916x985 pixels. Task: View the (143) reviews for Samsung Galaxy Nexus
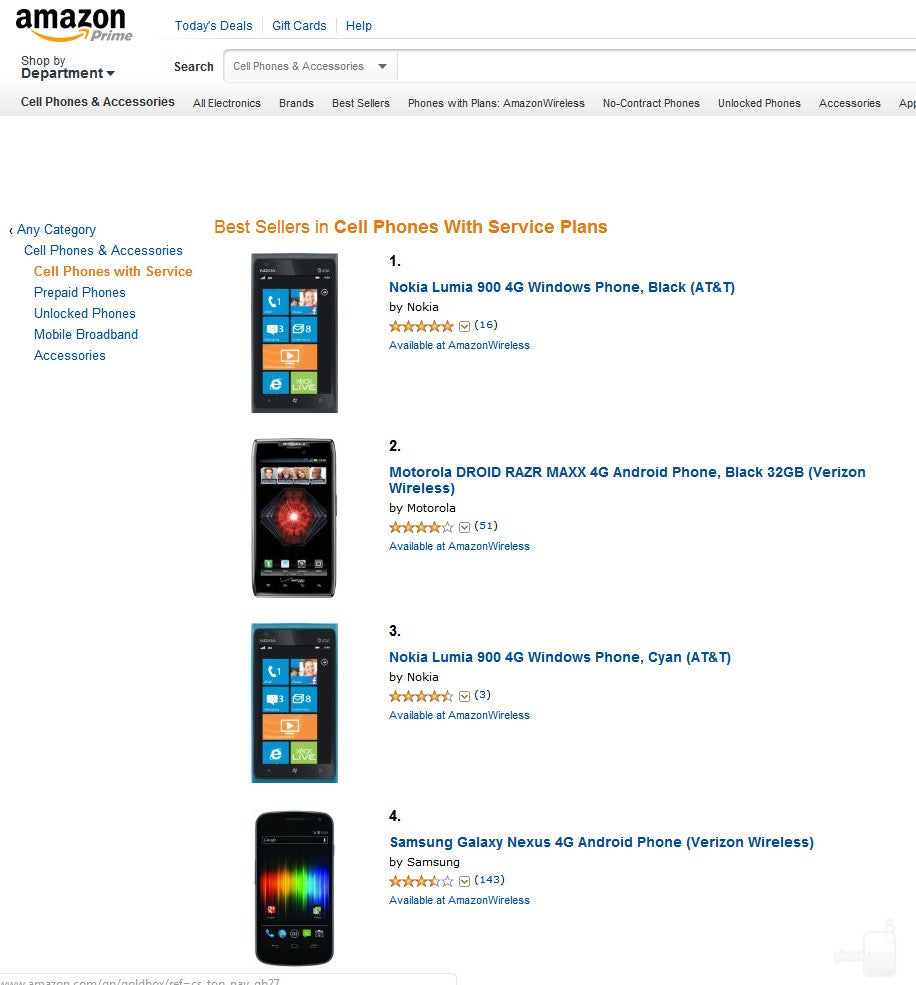(x=489, y=880)
